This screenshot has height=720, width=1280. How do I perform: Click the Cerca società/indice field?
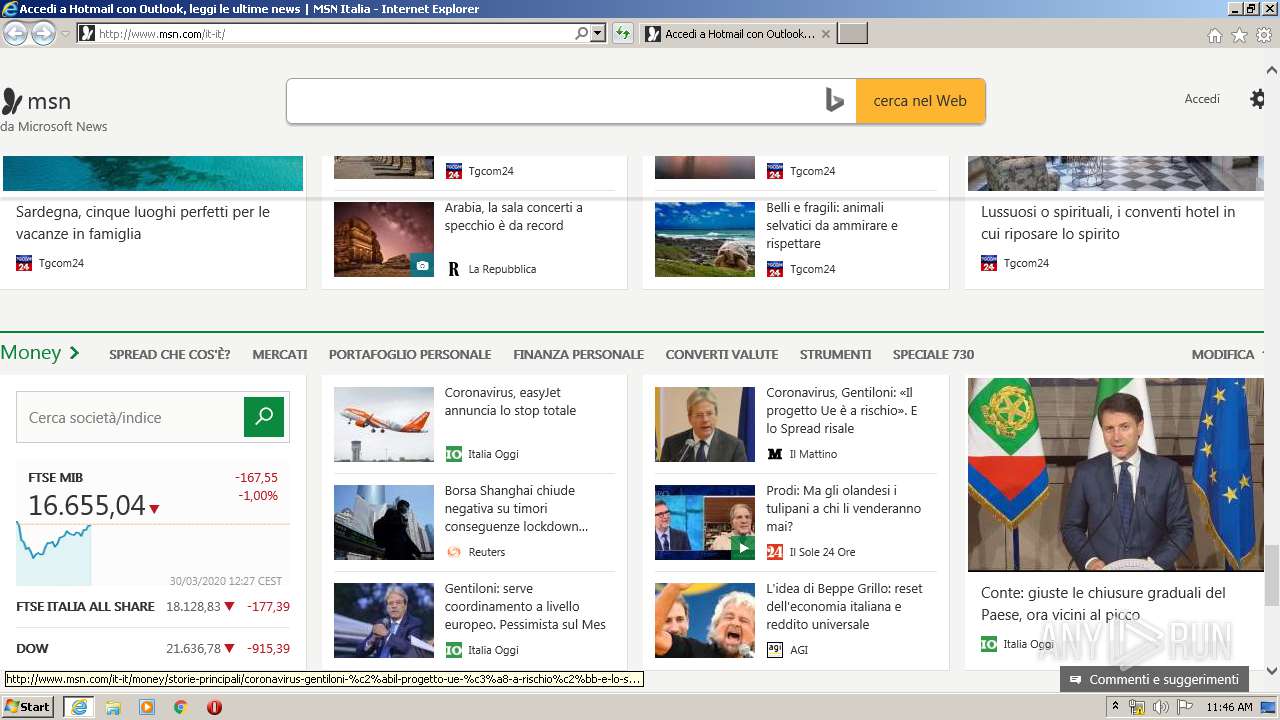[130, 417]
